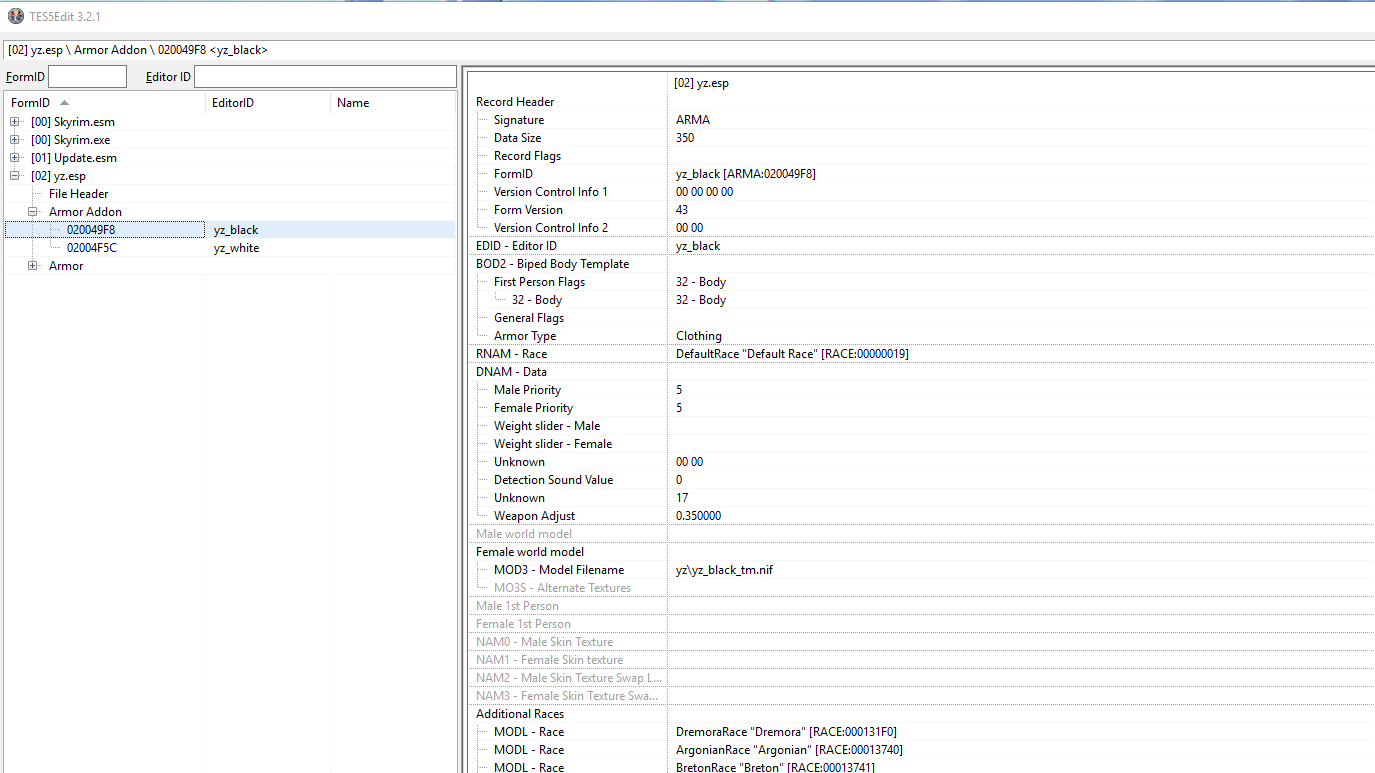The width and height of the screenshot is (1375, 773).
Task: Click the TES5Edit app icon in title bar
Action: pyautogui.click(x=16, y=16)
